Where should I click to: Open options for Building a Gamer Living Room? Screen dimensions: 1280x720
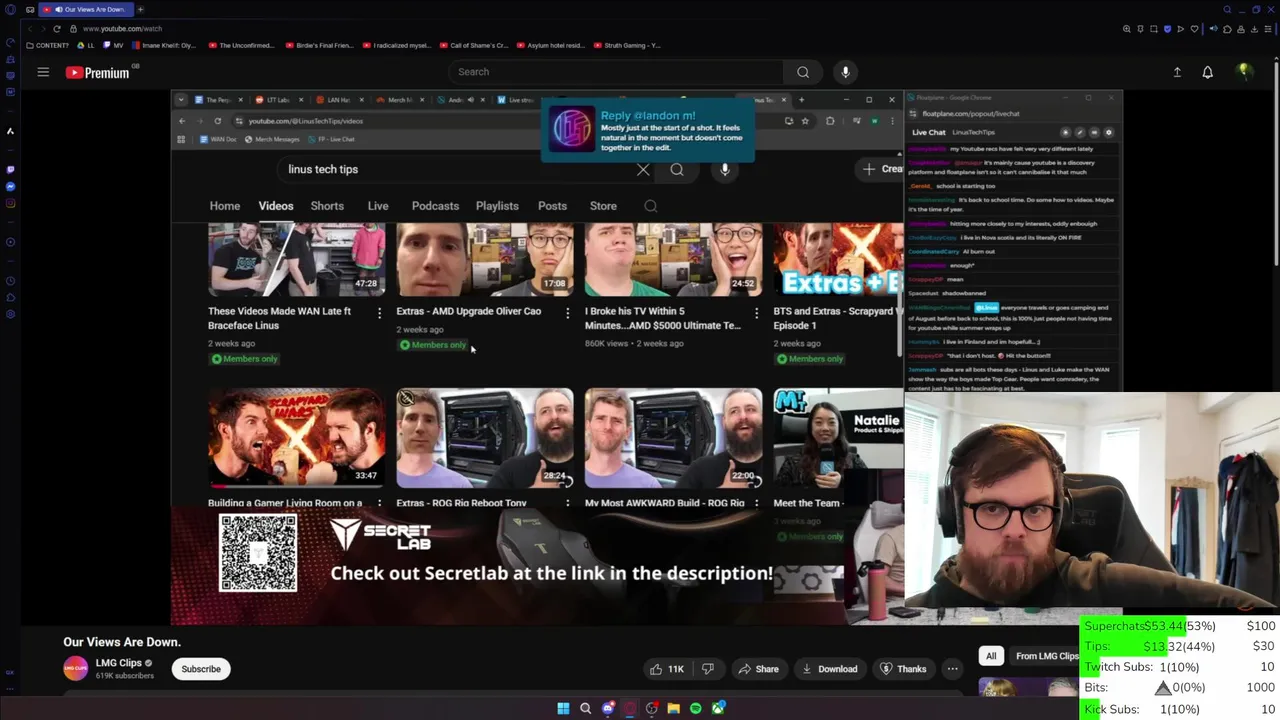(x=379, y=503)
